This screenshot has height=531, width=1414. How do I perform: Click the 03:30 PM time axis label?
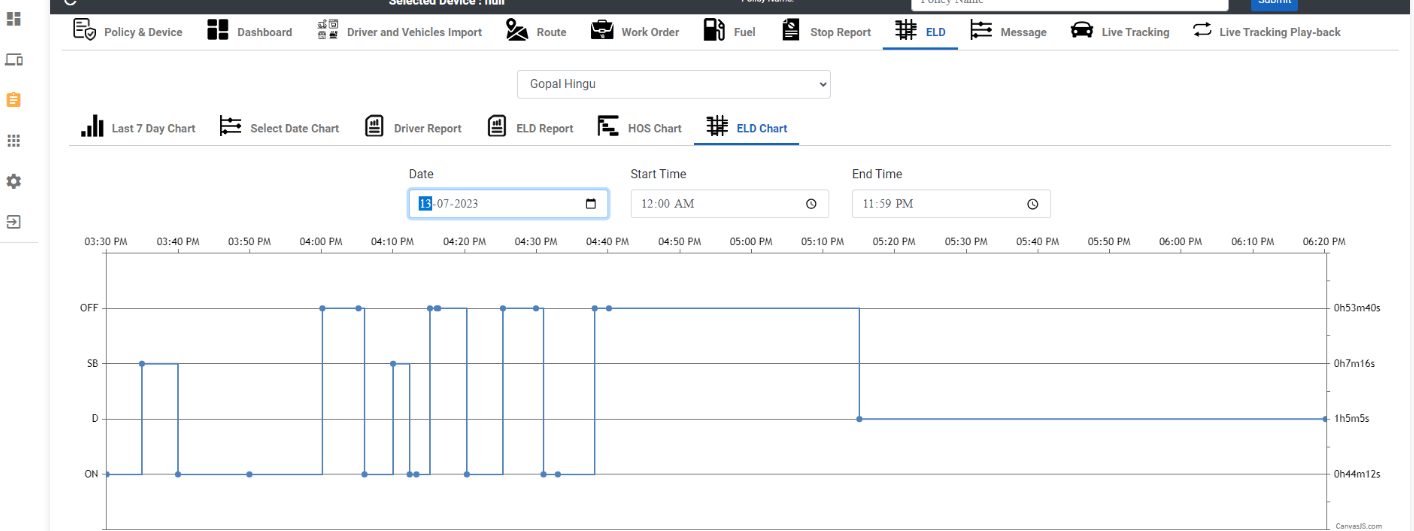(x=106, y=242)
